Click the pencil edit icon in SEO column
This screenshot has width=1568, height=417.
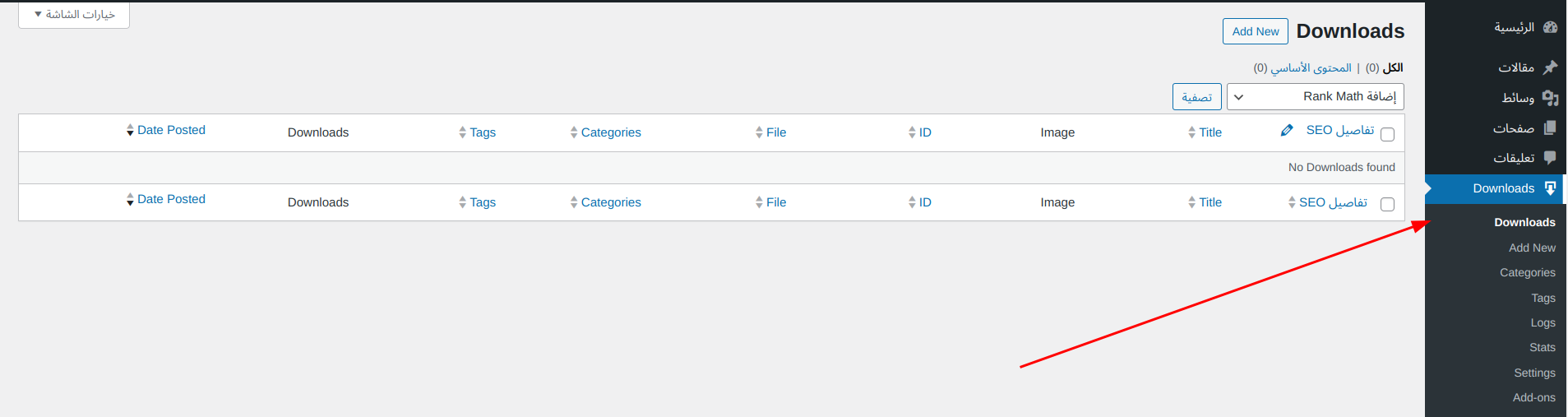click(x=1287, y=131)
